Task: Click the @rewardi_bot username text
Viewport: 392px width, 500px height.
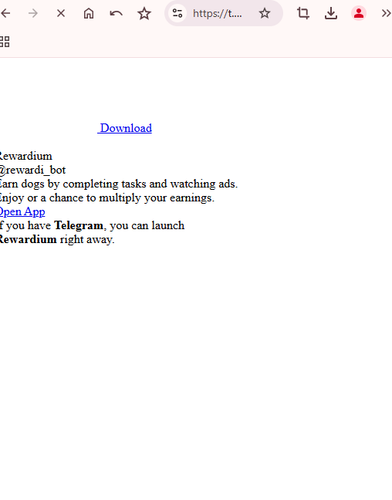Action: (x=33, y=170)
